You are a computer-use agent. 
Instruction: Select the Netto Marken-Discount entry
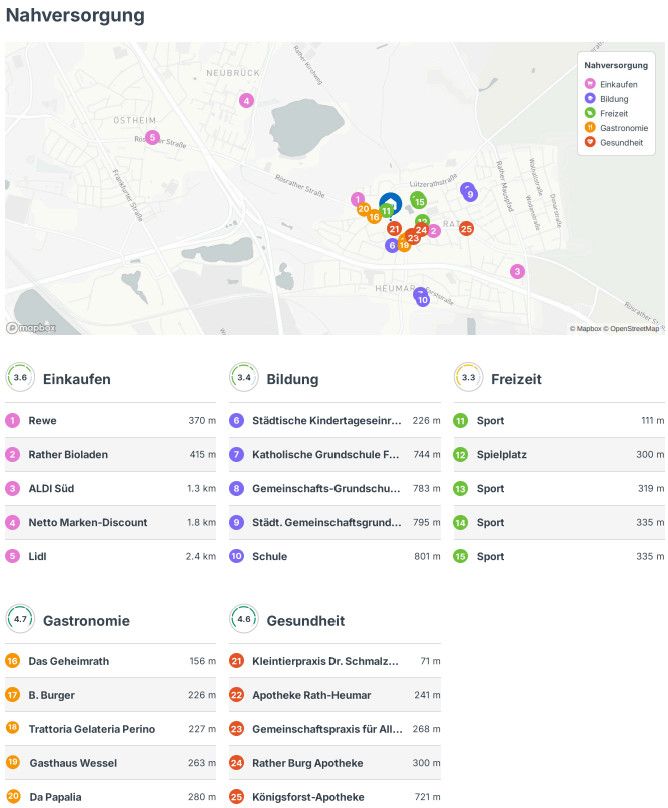[x=110, y=523]
